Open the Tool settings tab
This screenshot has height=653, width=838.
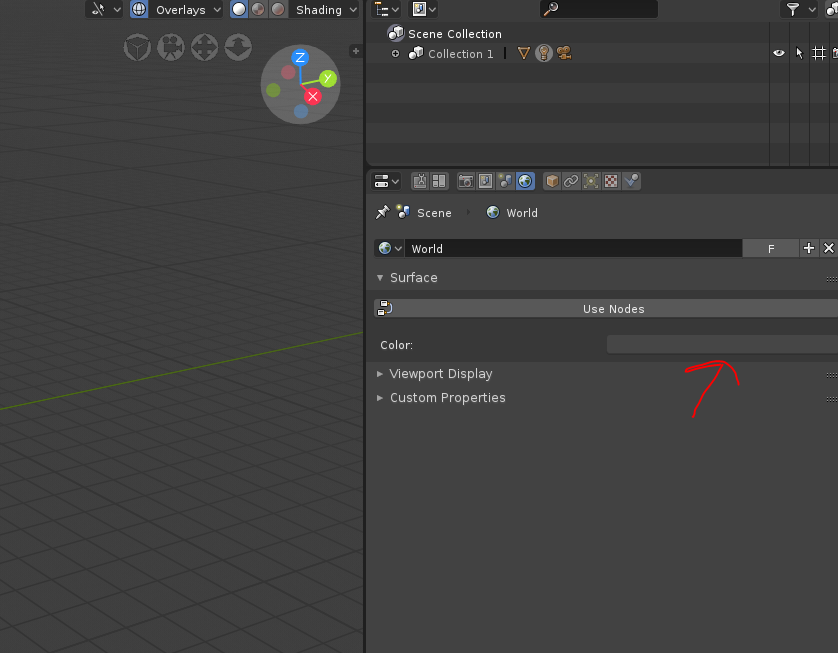tap(420, 182)
